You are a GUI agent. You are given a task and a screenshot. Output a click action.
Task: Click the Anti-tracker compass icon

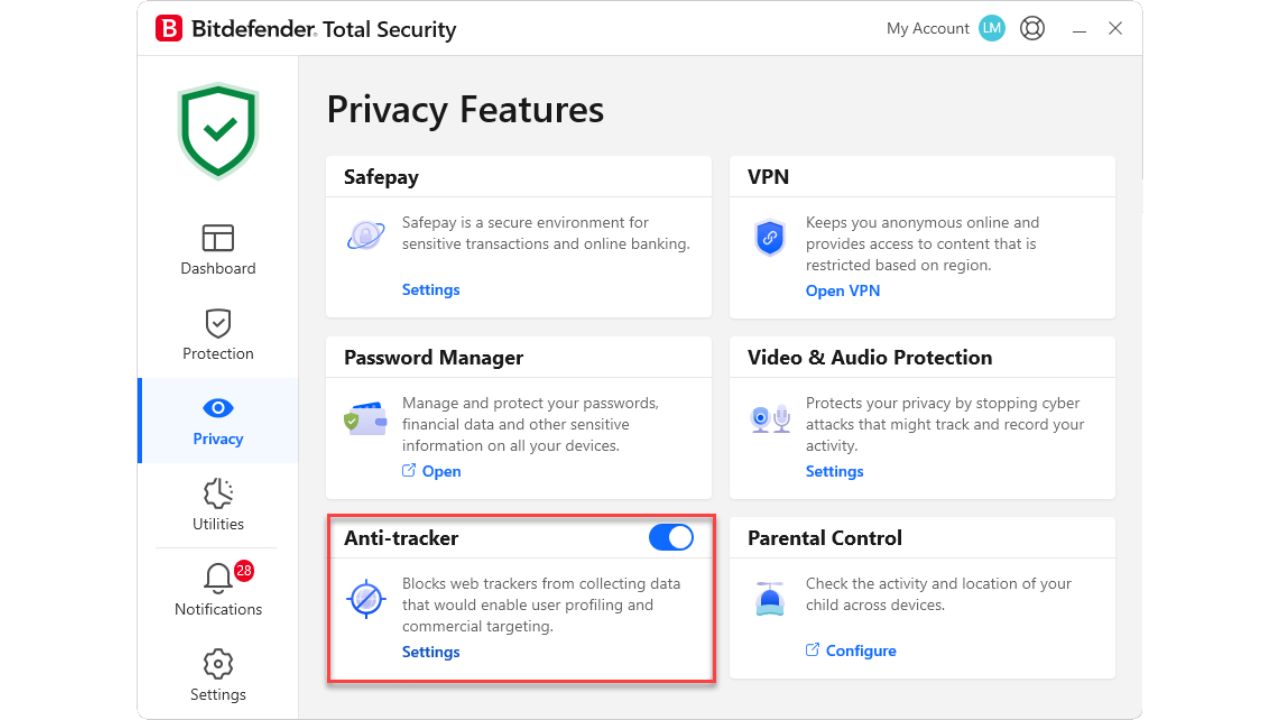coord(366,599)
